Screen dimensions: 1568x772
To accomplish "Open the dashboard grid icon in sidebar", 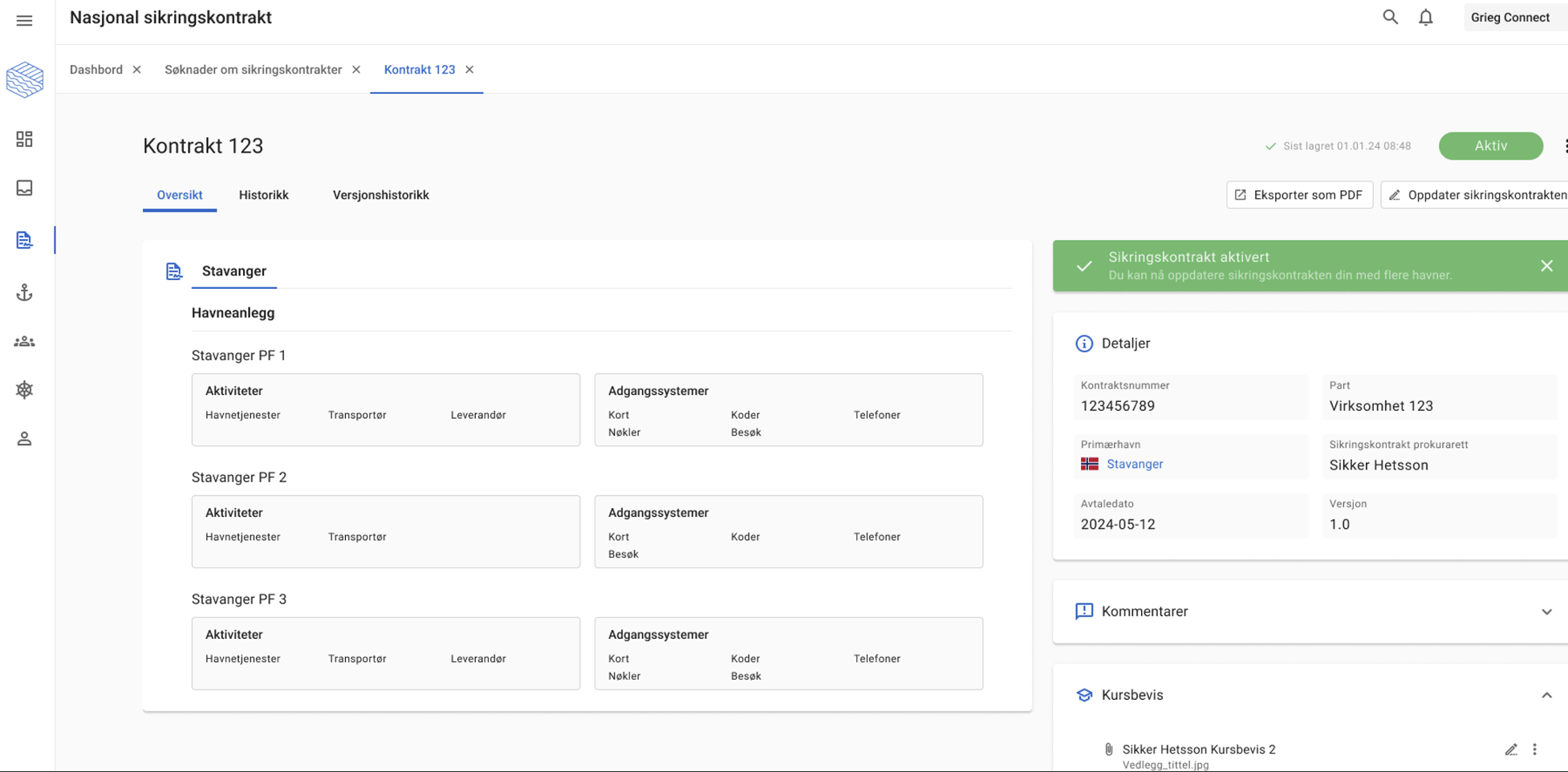I will click(x=24, y=140).
